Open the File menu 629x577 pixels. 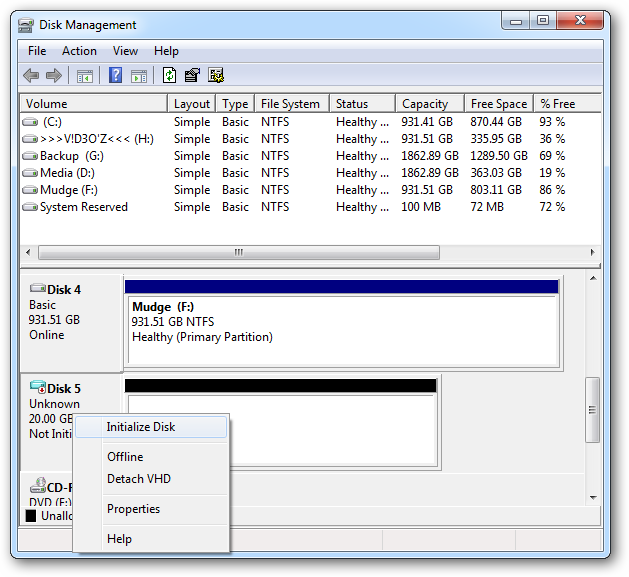(x=37, y=51)
